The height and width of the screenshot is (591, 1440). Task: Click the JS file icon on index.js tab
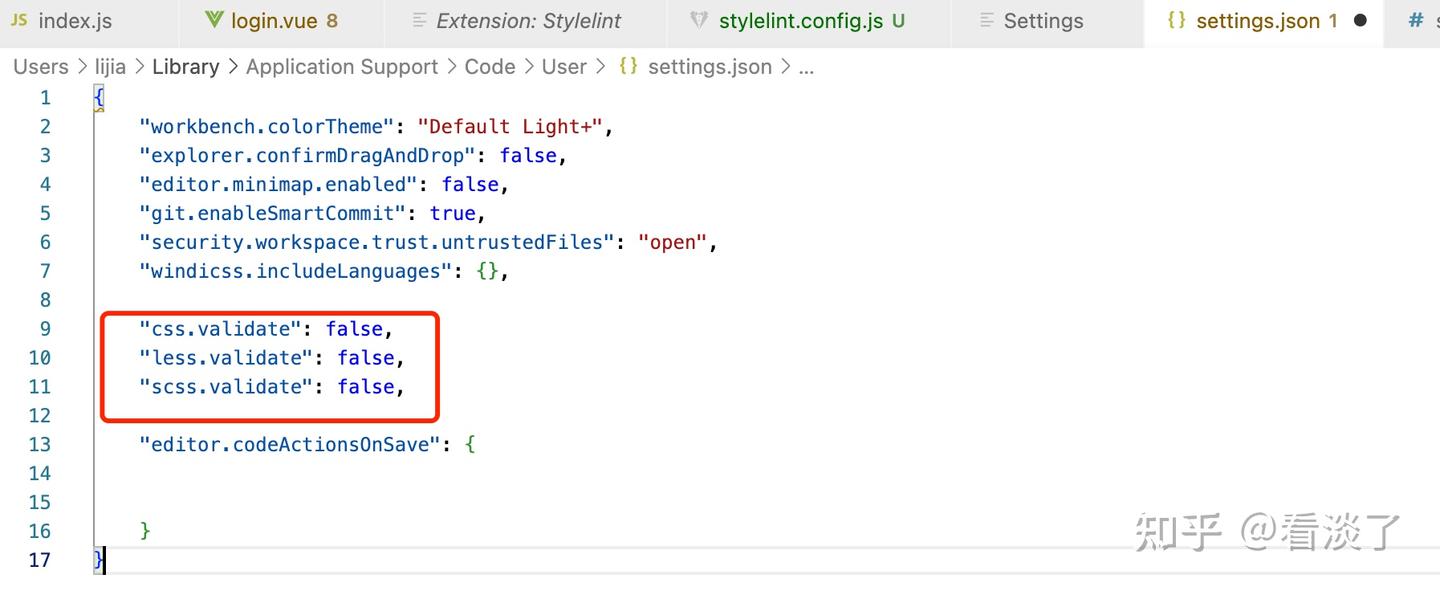[x=19, y=20]
